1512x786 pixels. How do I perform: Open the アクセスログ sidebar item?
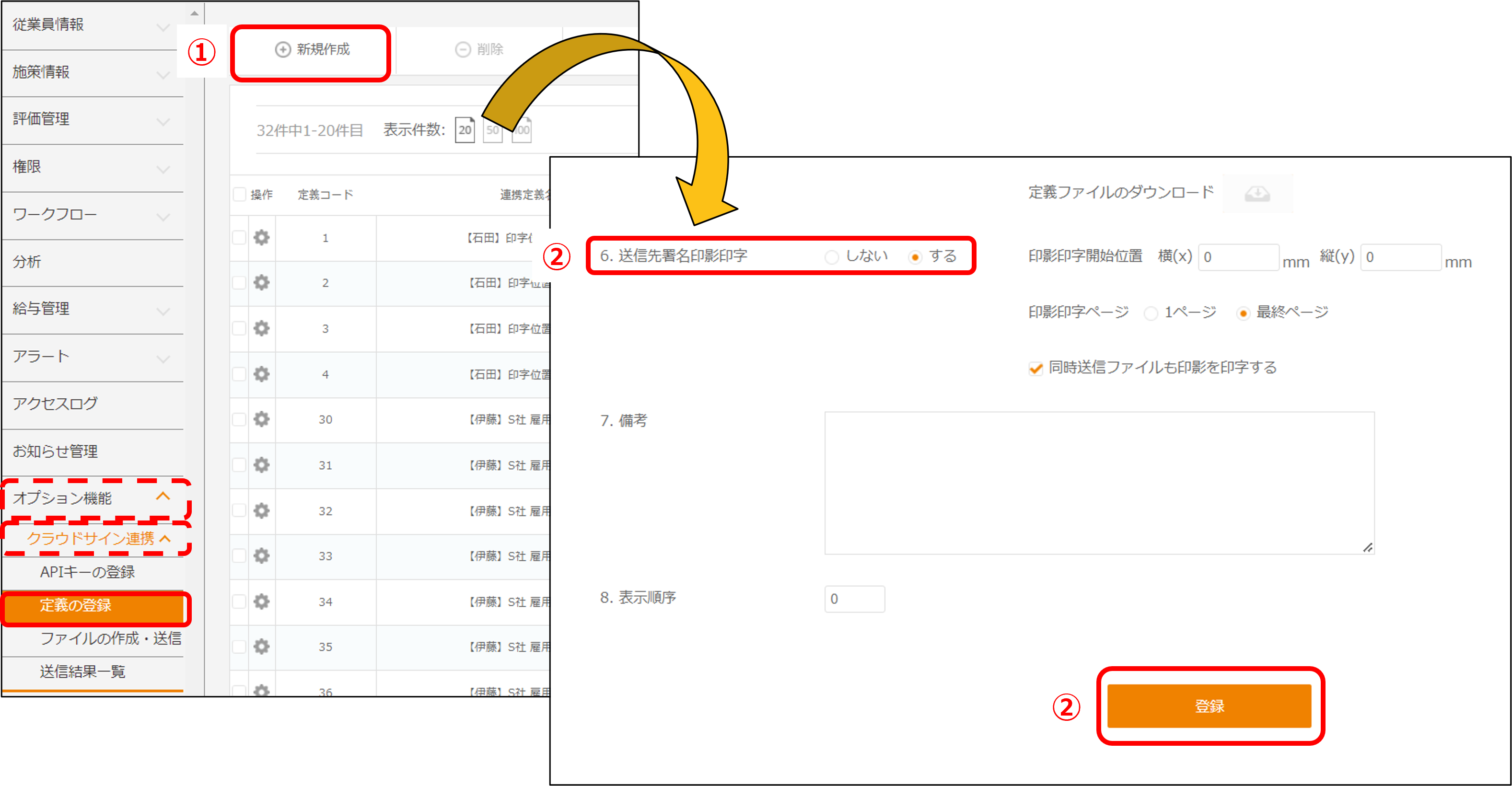pos(92,405)
